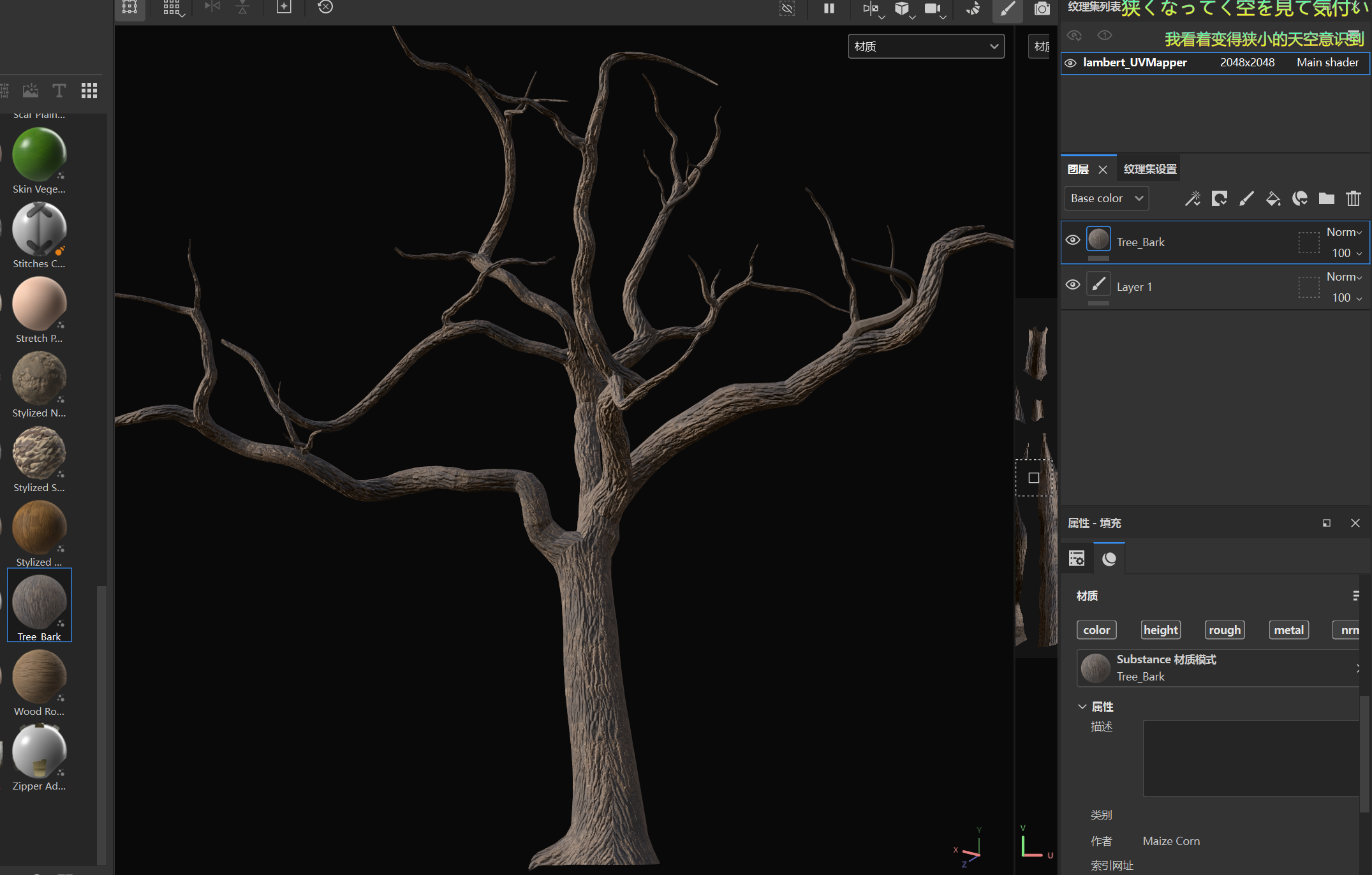Click the camera screenshot icon in top toolbar
This screenshot has height=875, width=1372.
[1042, 8]
